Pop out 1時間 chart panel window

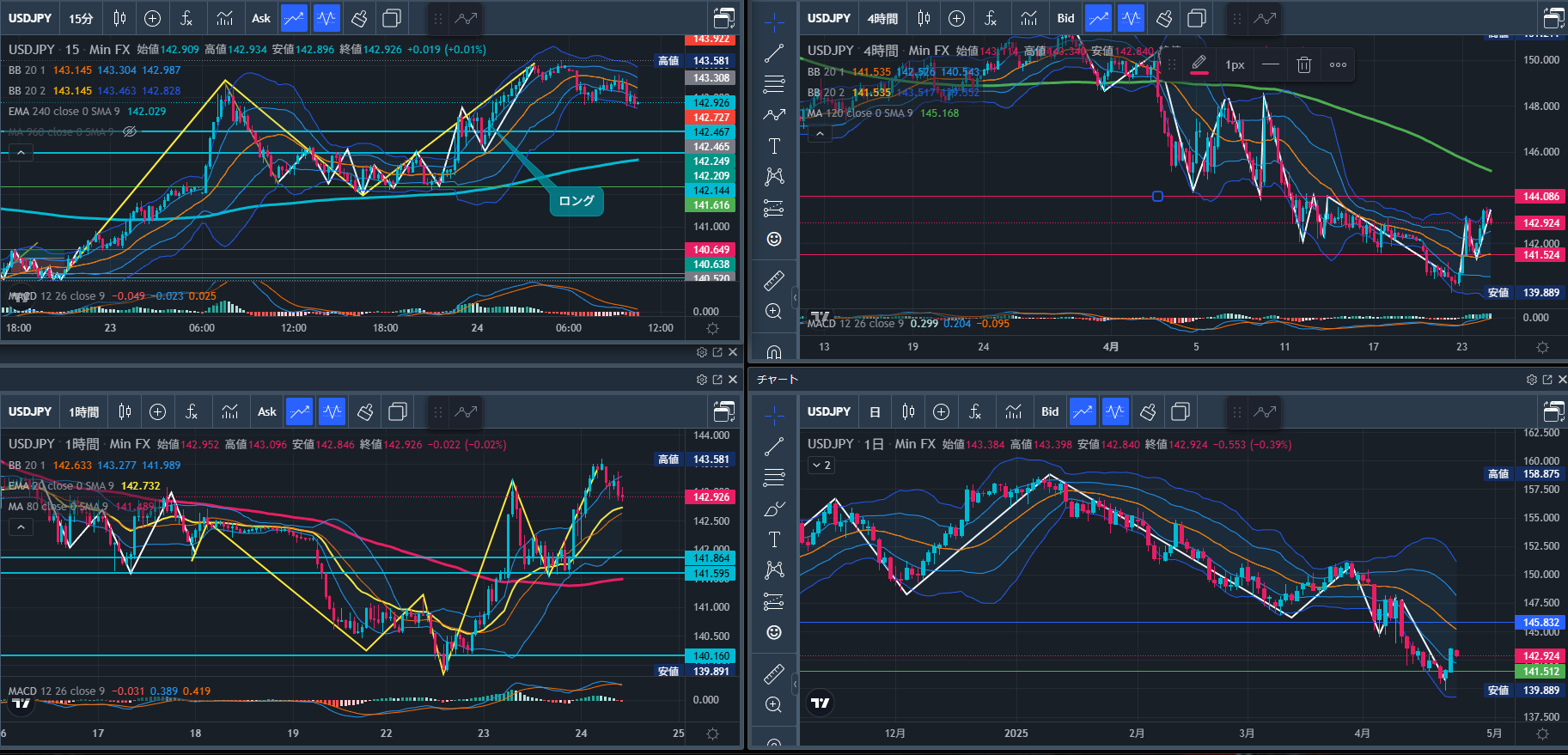tap(717, 379)
